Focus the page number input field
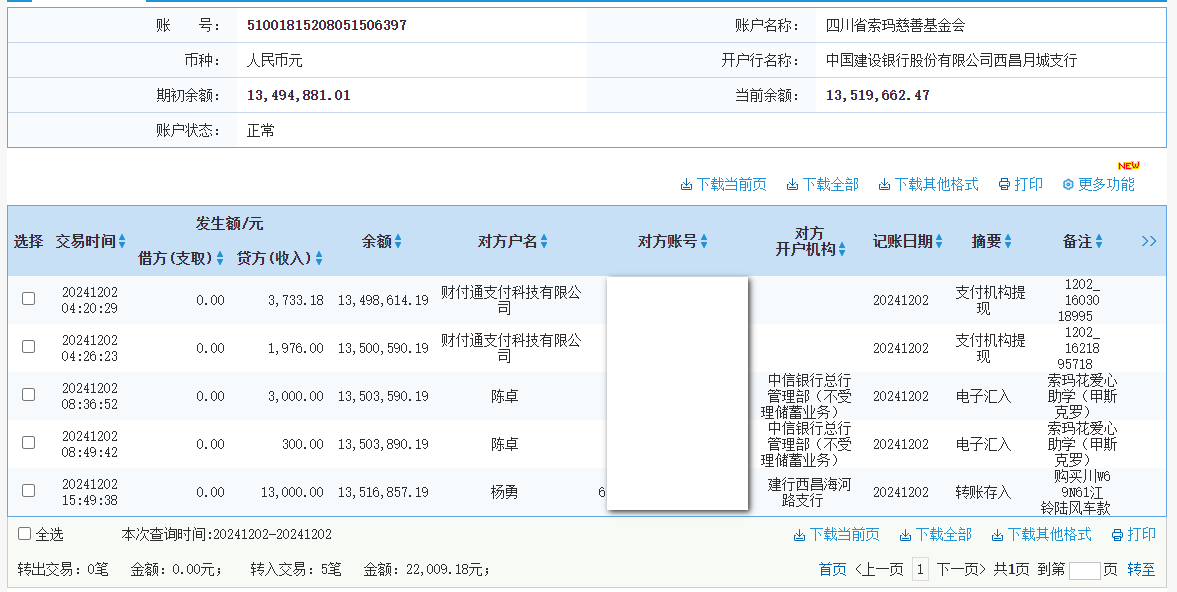 [1084, 570]
